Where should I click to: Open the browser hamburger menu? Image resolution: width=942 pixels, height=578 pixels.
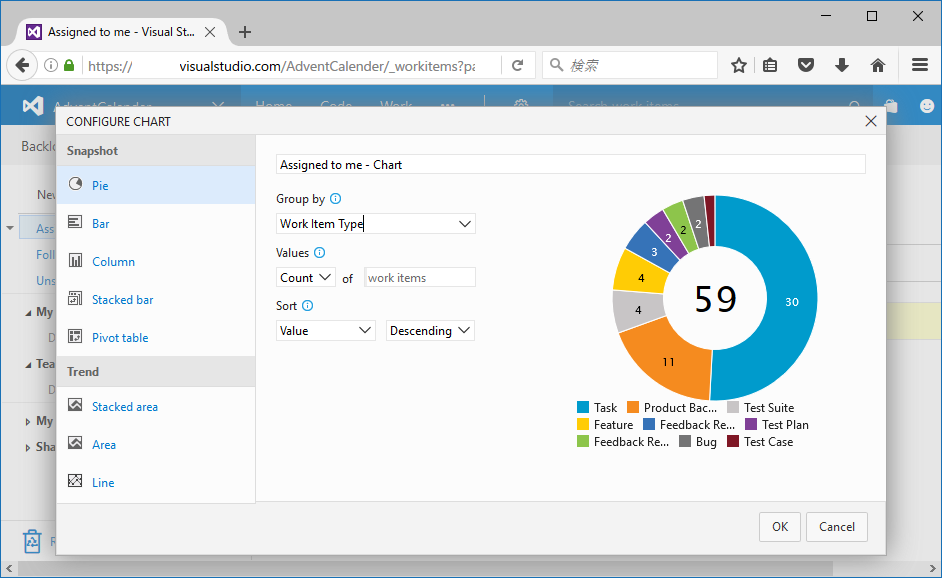coord(920,65)
